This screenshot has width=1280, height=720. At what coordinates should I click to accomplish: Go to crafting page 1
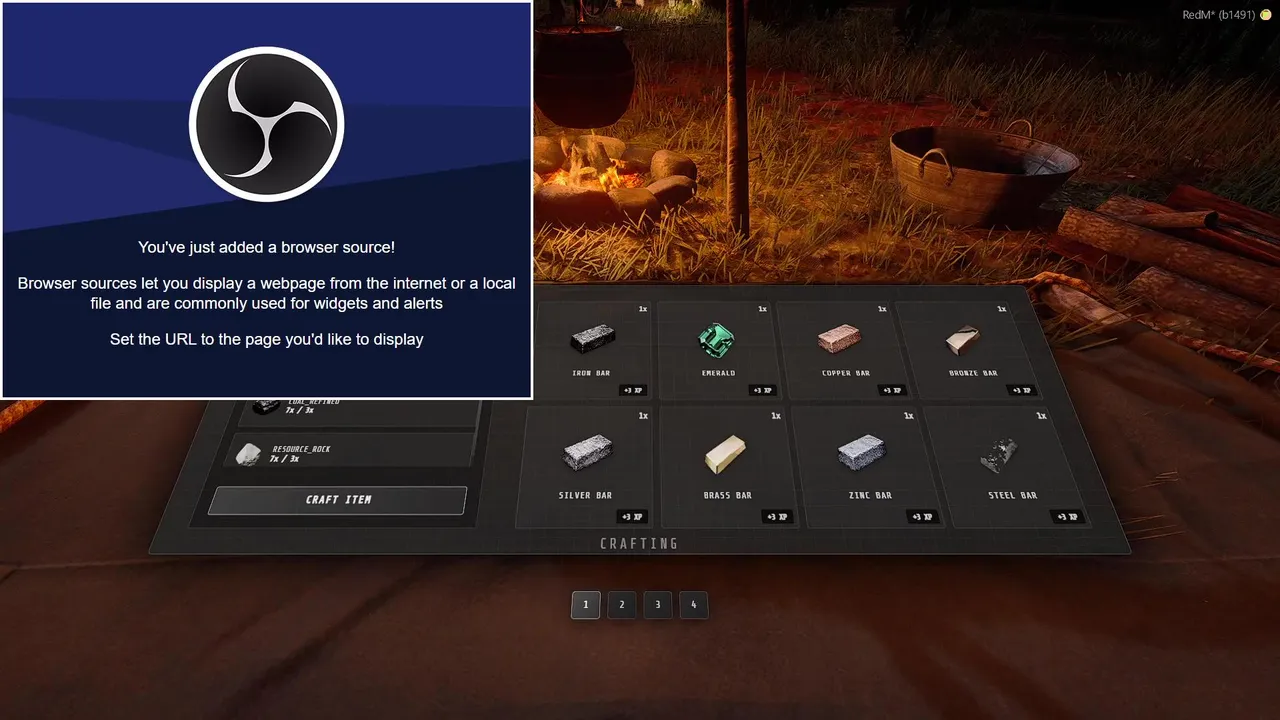pyautogui.click(x=586, y=605)
